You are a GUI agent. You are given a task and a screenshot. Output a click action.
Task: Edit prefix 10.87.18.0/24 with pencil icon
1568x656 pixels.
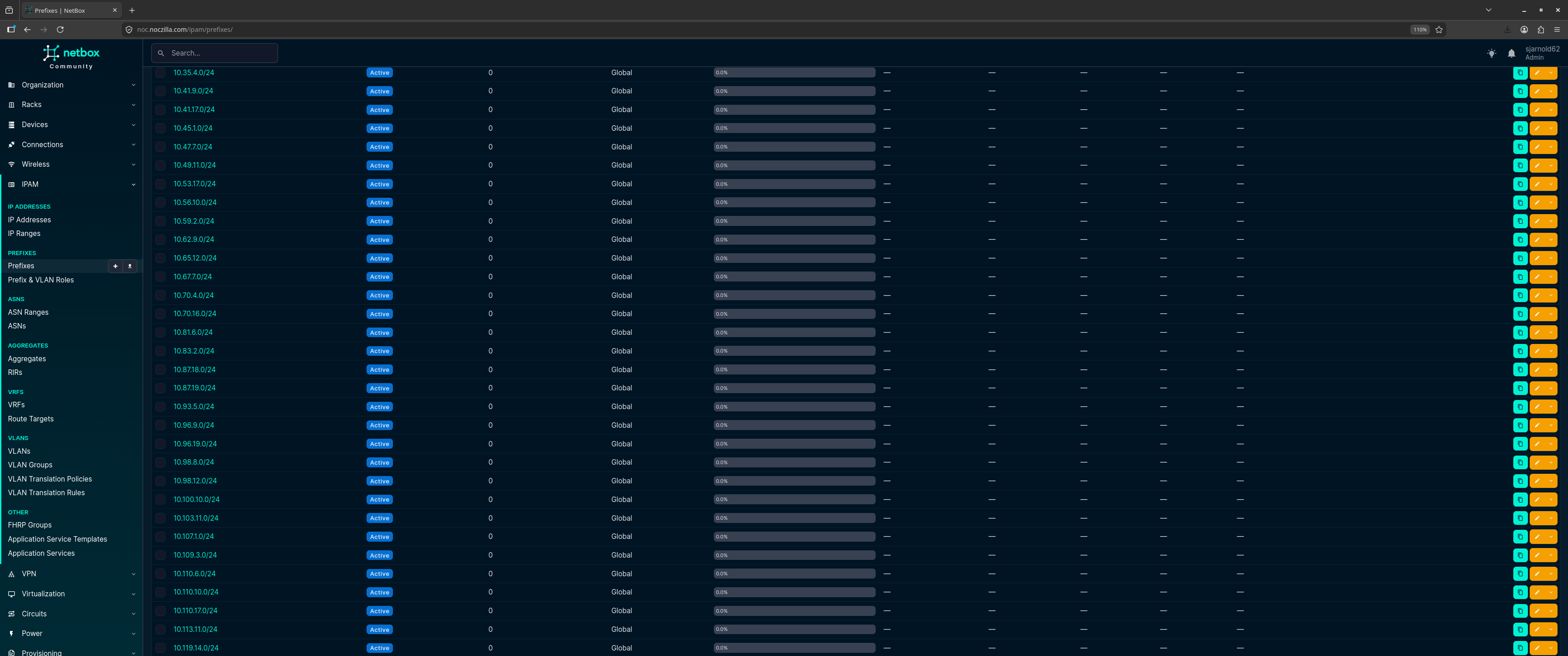(x=1537, y=369)
